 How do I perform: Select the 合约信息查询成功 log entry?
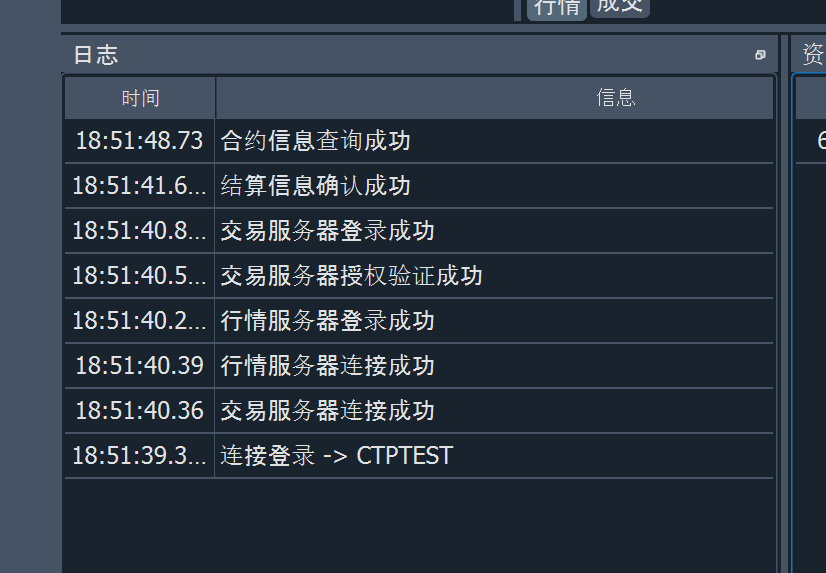pos(315,141)
